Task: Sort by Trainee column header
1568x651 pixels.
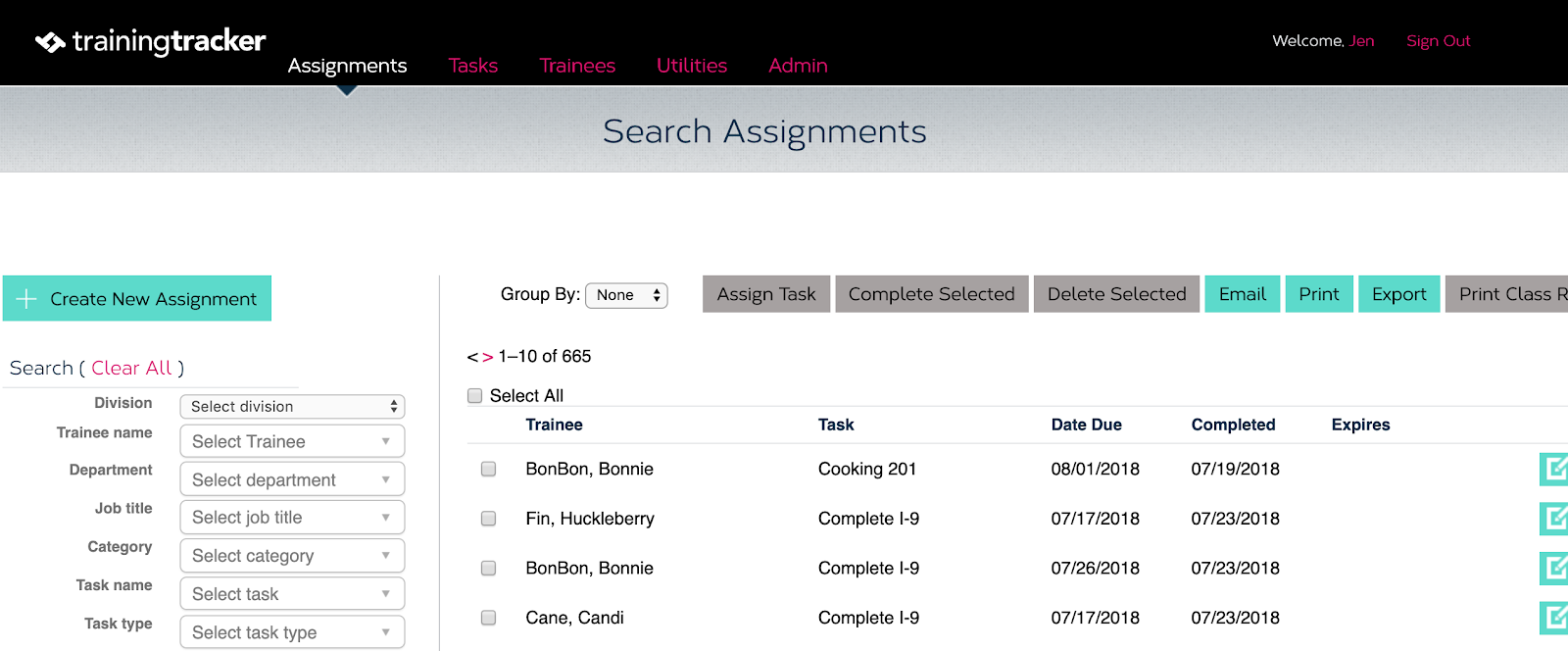Action: (554, 425)
